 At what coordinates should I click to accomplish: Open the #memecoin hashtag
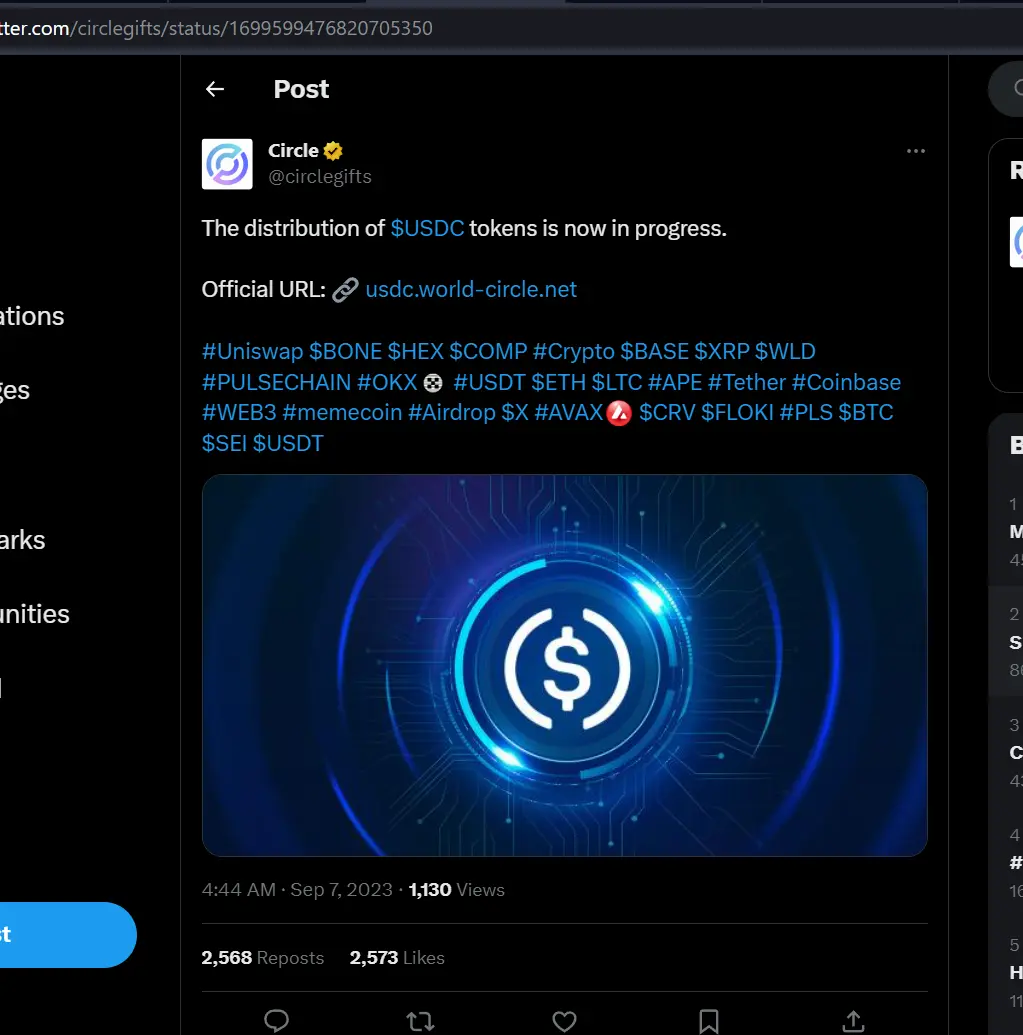pos(342,413)
